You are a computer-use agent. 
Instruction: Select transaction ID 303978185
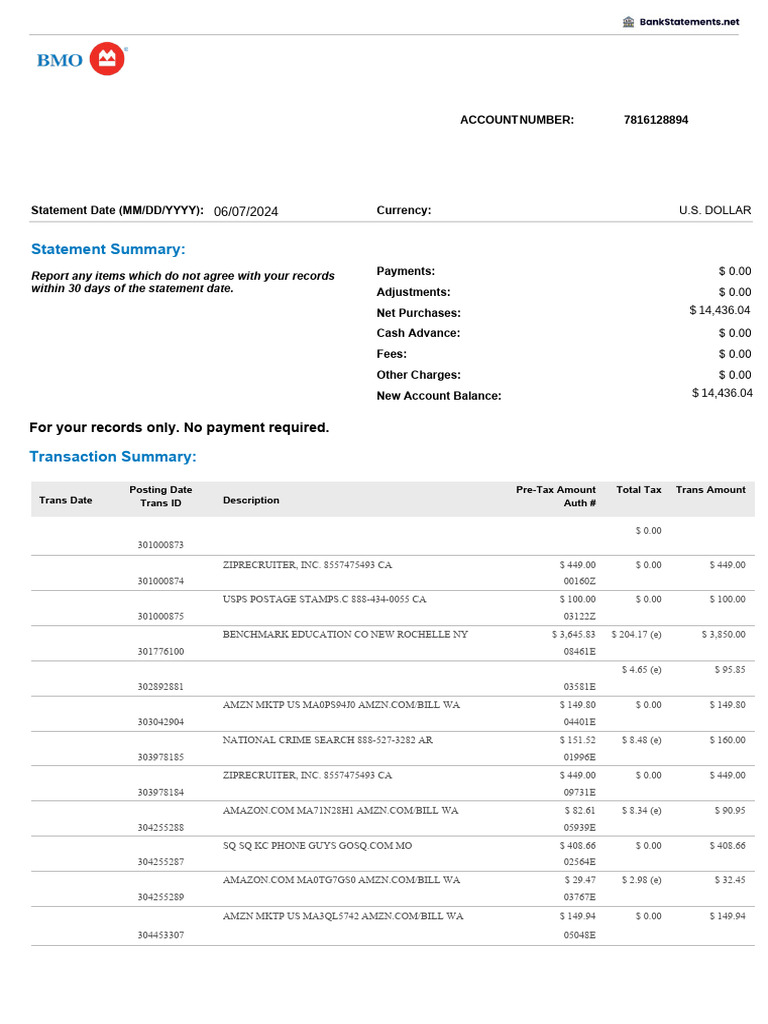160,756
